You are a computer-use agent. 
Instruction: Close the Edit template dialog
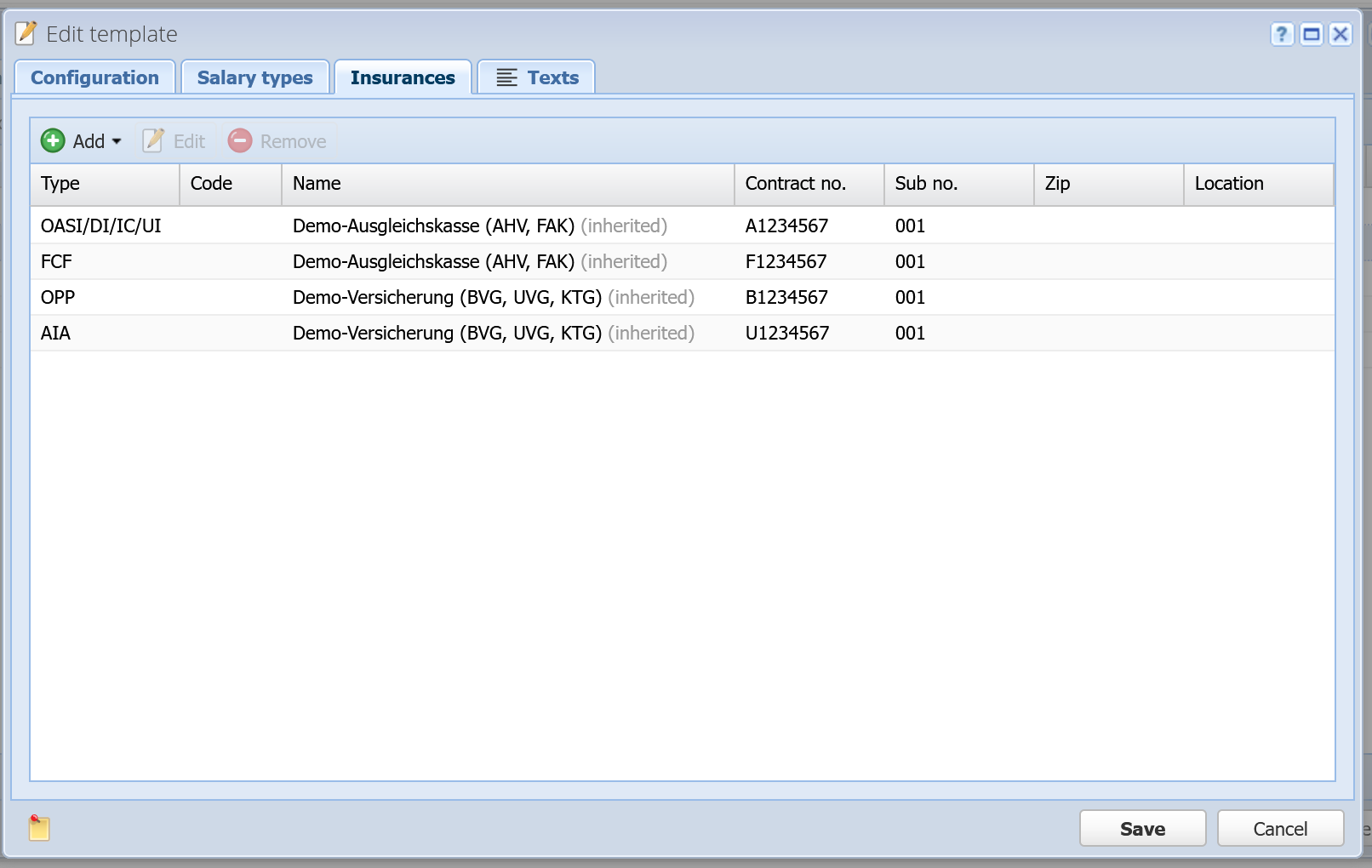(x=1341, y=34)
